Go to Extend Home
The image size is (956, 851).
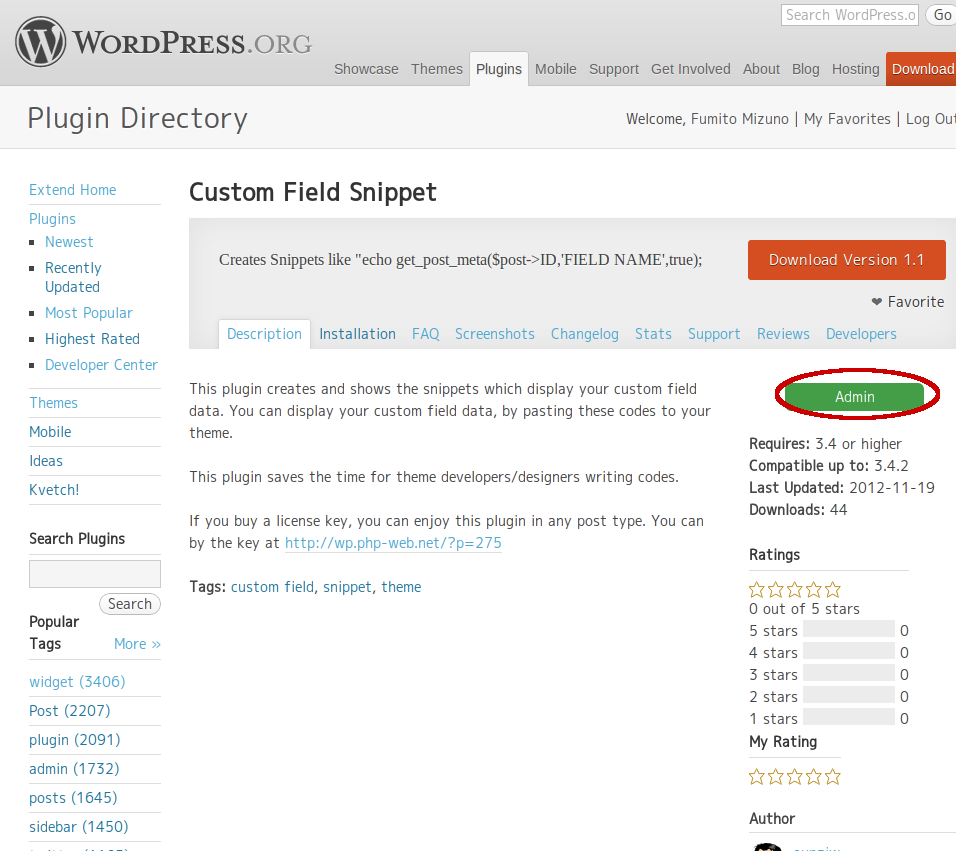click(73, 190)
